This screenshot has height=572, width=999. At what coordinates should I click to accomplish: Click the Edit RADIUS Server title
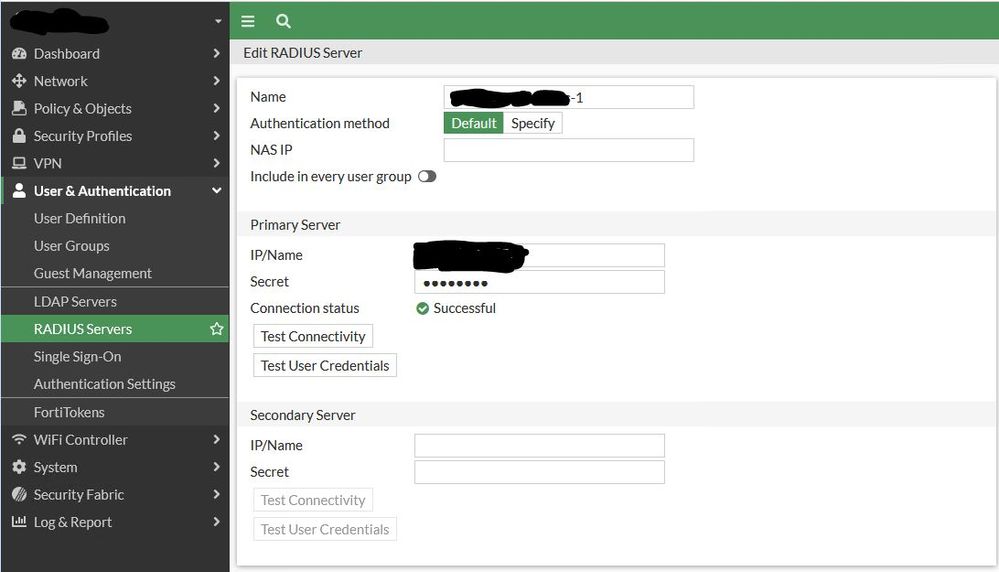(x=303, y=53)
